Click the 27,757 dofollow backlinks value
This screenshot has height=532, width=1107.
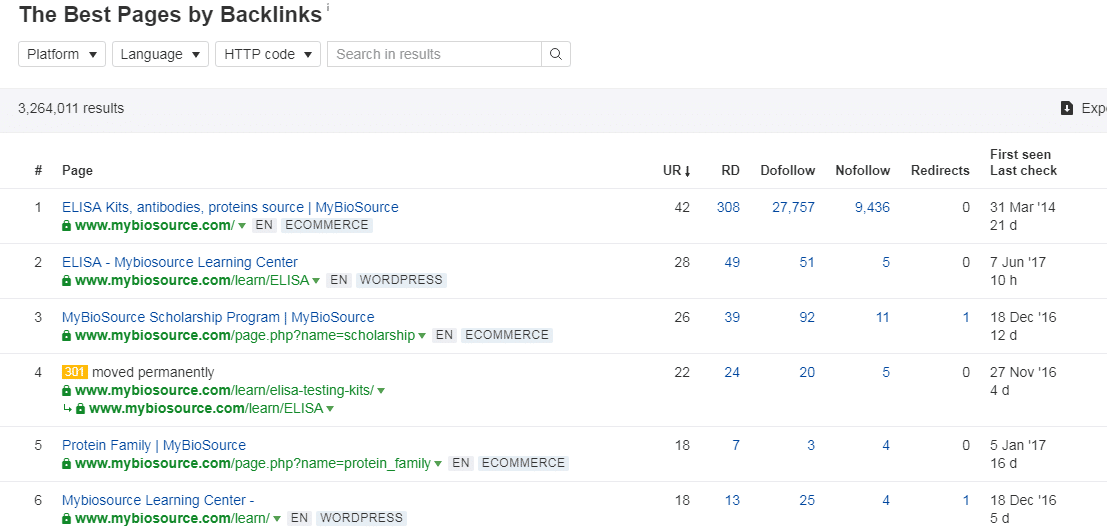pos(793,207)
